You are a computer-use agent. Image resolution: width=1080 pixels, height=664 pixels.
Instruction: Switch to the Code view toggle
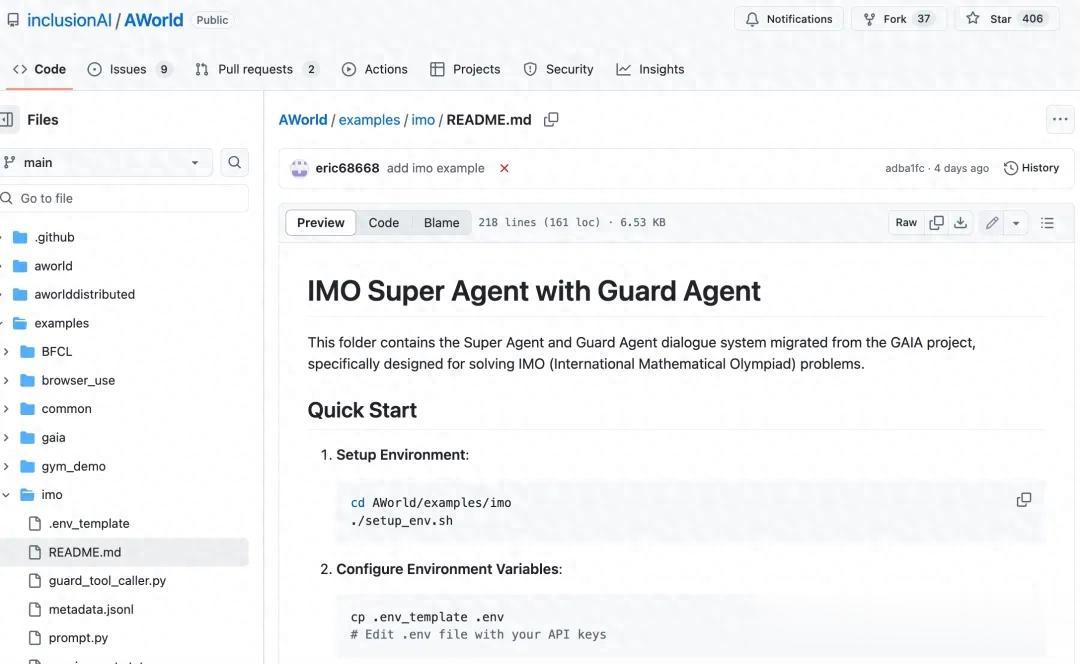(383, 223)
